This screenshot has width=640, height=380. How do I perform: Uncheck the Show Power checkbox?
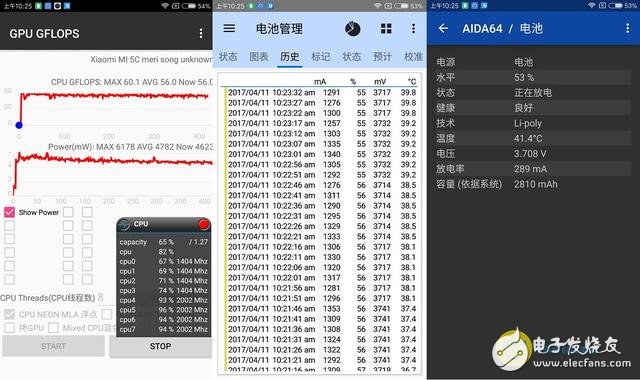(9, 212)
